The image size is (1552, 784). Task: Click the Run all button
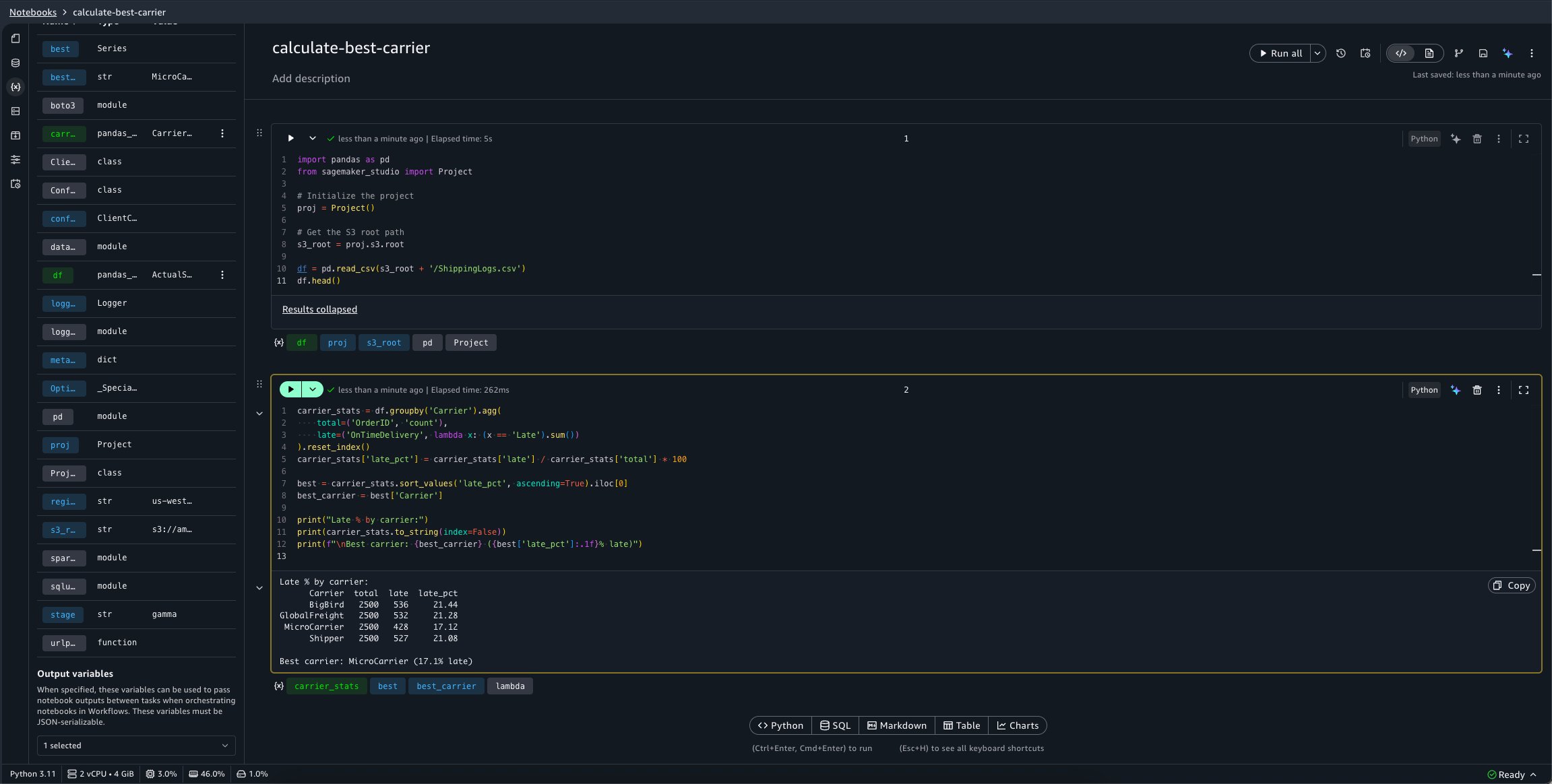(1280, 53)
